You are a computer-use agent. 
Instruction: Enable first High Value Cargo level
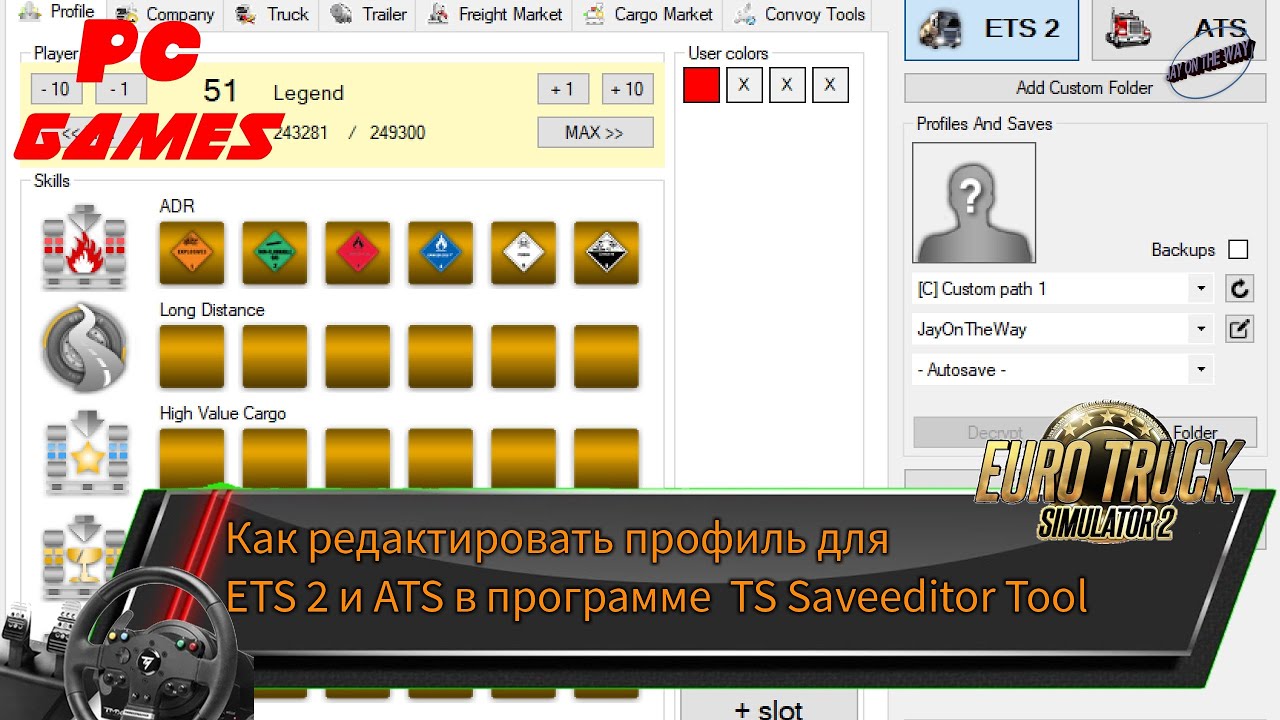point(192,458)
